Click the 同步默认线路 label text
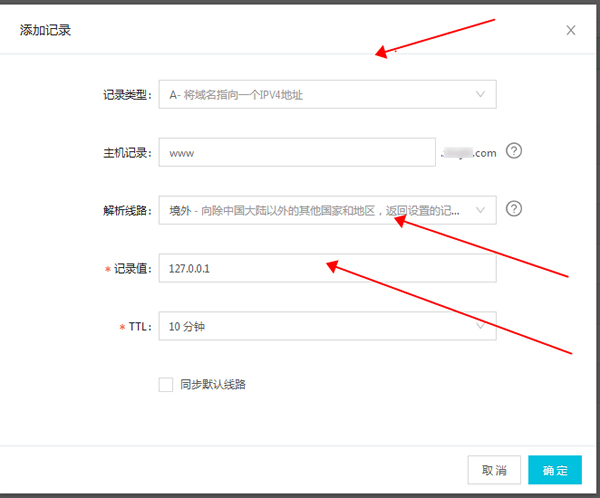 click(x=213, y=384)
